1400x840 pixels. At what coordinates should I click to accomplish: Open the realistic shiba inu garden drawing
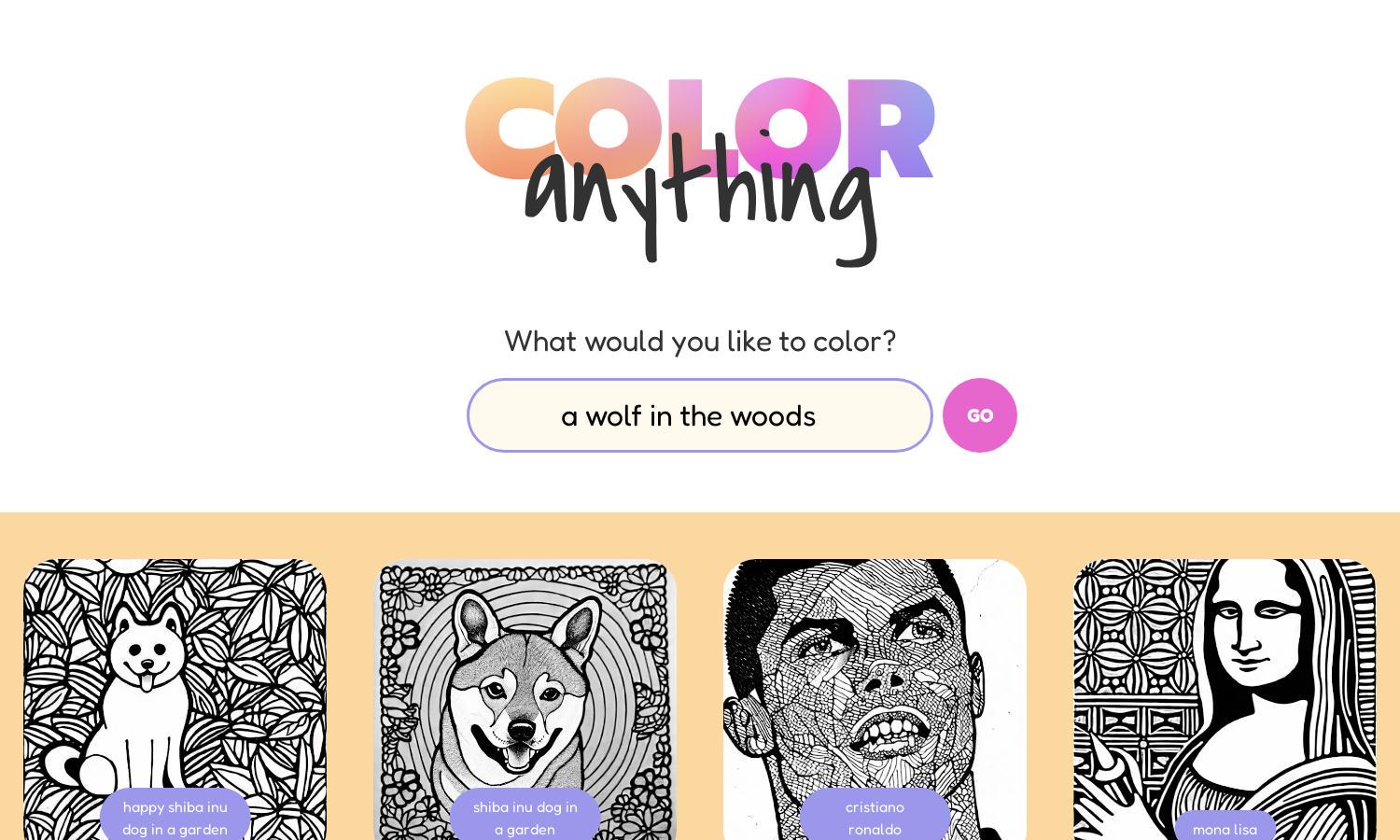click(525, 699)
